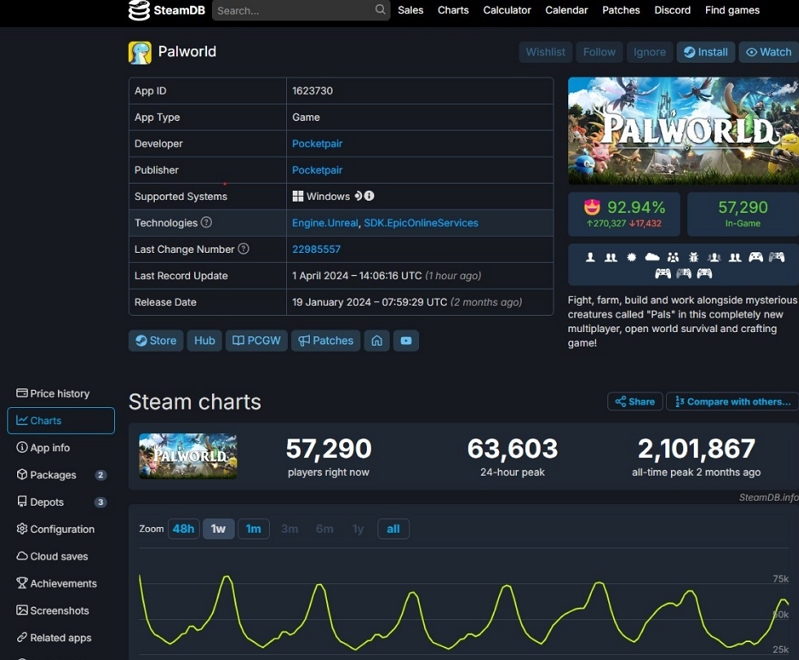This screenshot has height=660, width=799.
Task: Open Compare with others...
Action: [733, 402]
